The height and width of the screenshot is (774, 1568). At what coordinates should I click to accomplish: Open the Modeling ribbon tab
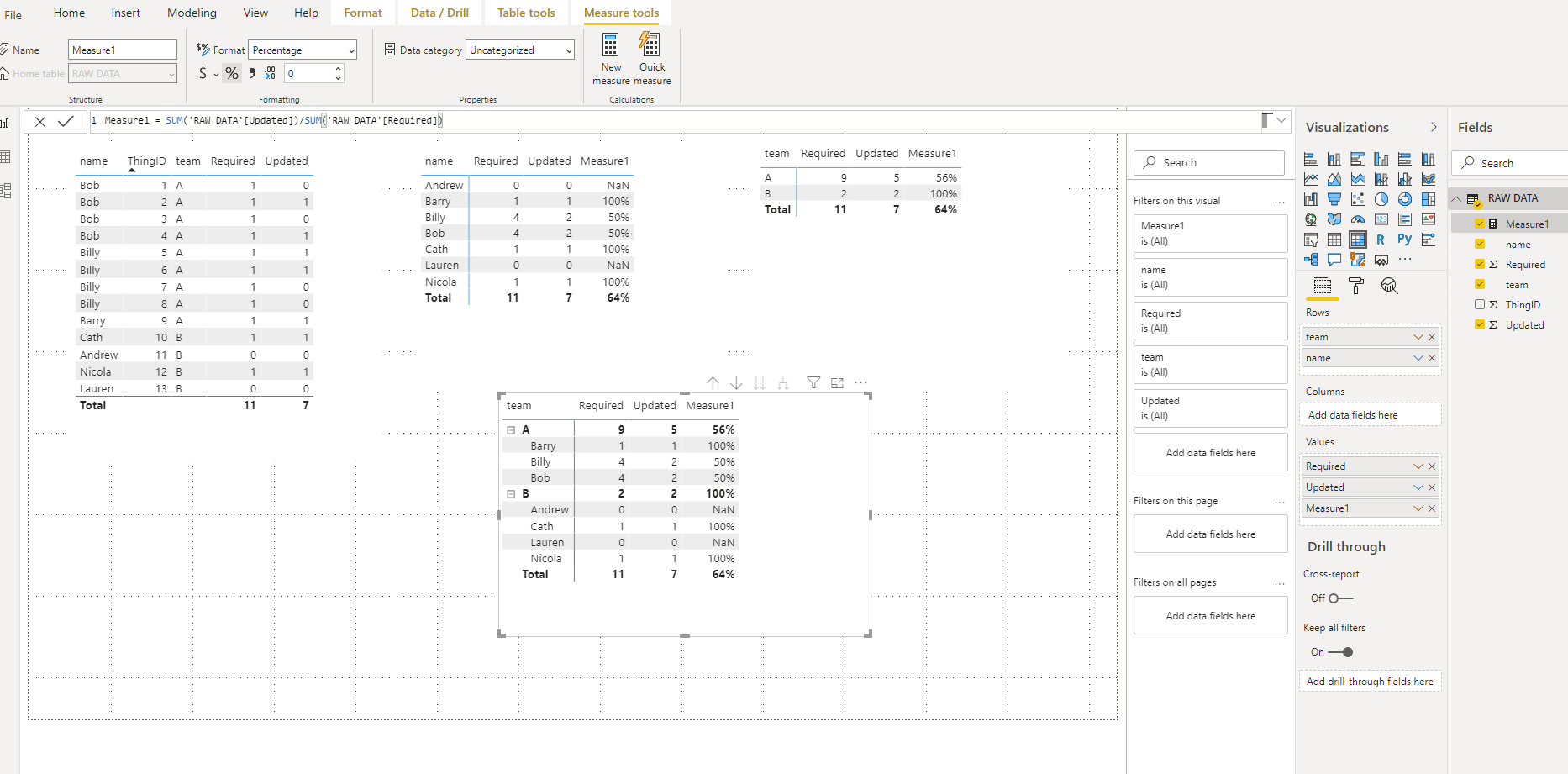(192, 13)
